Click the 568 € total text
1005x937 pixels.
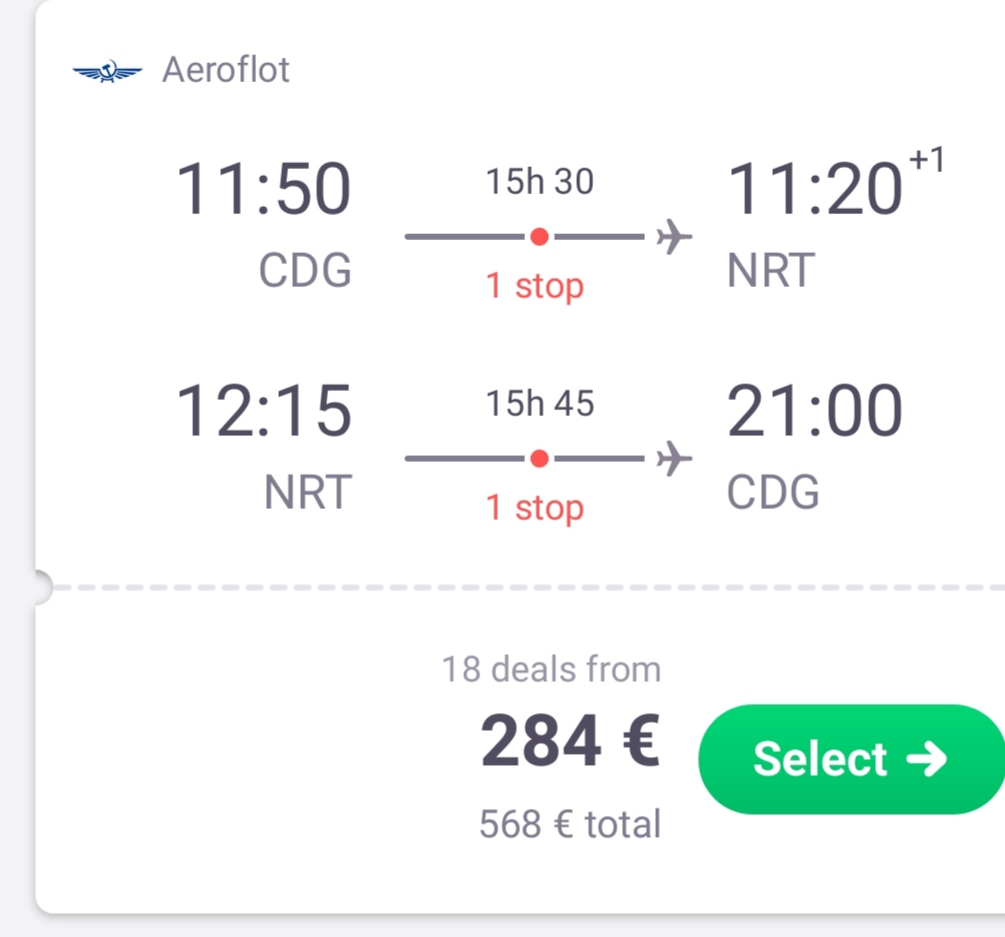[570, 824]
